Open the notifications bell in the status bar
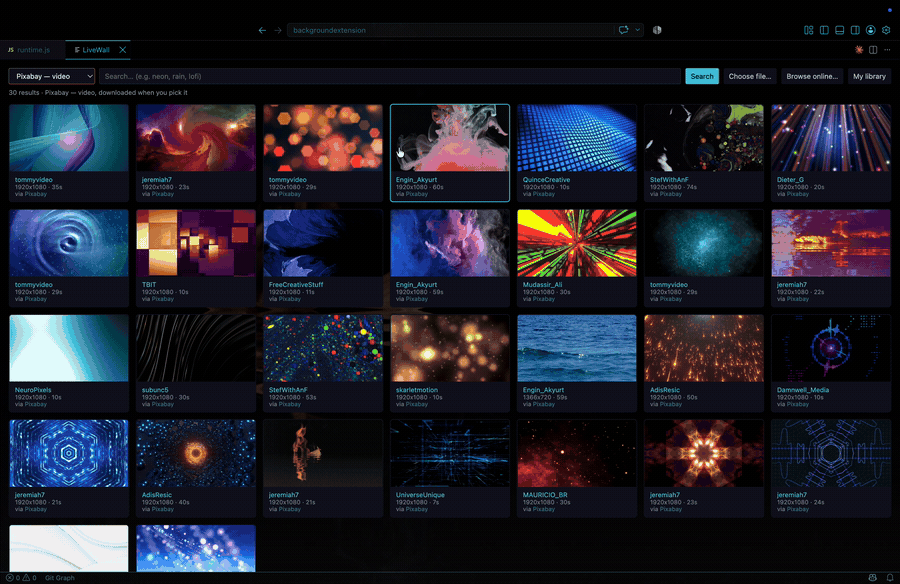The image size is (900, 584). [x=890, y=578]
